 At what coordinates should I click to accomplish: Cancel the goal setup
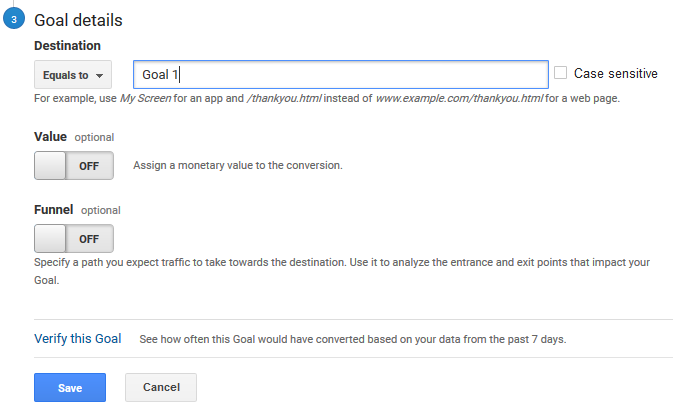(161, 388)
